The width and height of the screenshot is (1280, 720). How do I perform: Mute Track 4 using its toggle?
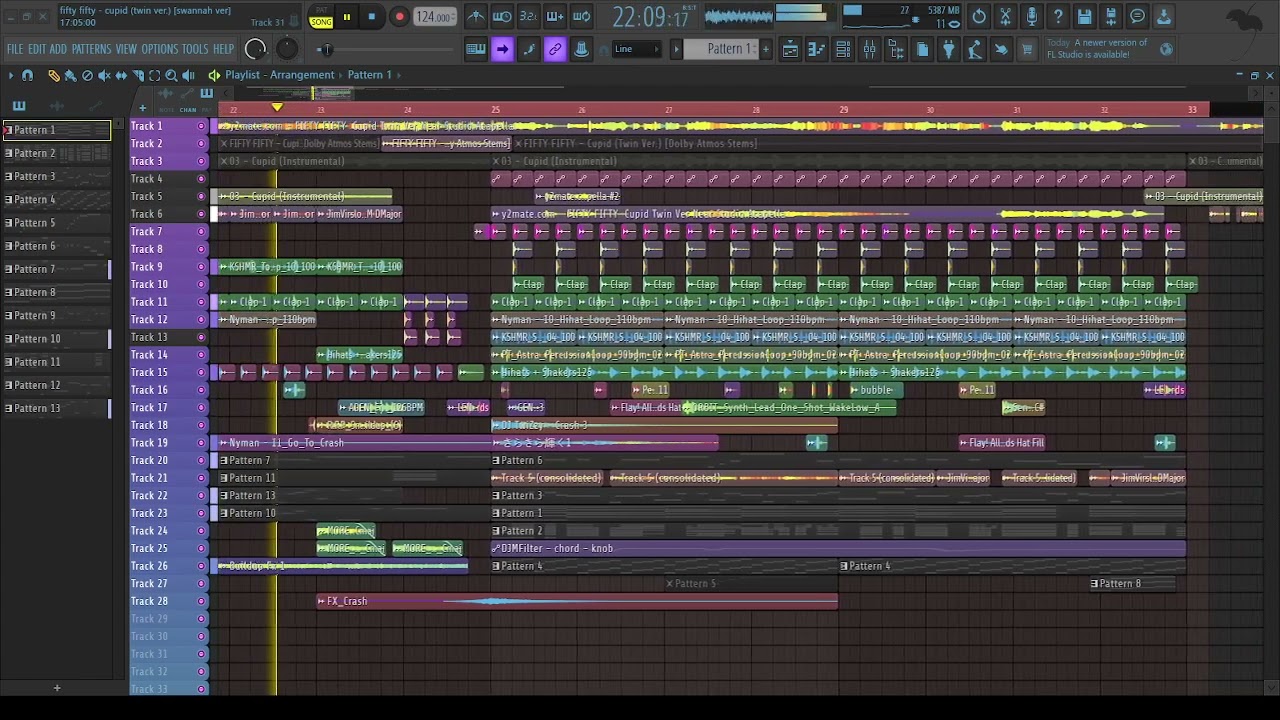click(201, 179)
